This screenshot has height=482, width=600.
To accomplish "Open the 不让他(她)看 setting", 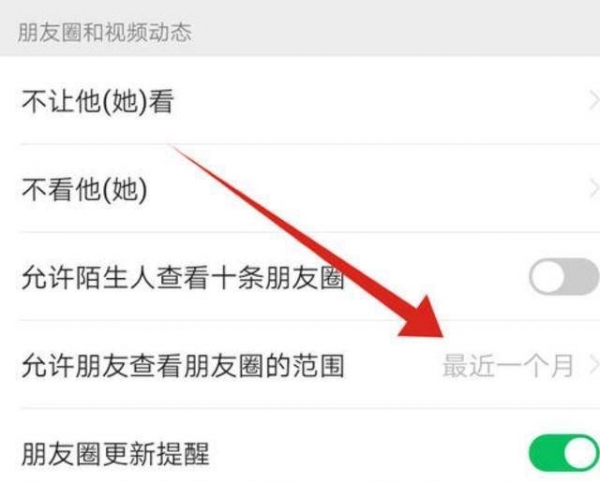I will (300, 101).
